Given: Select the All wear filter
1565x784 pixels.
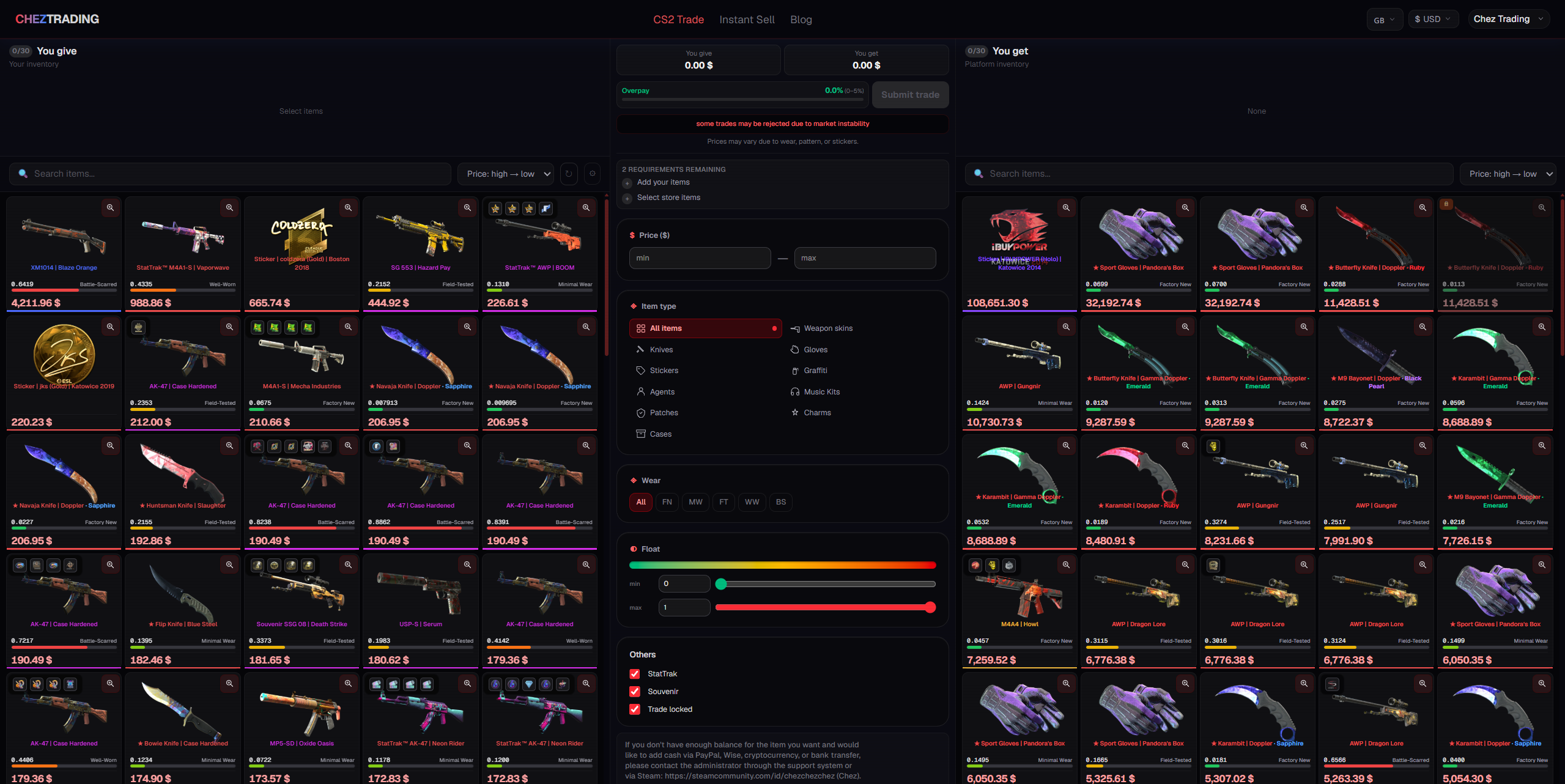Looking at the screenshot, I should click(x=641, y=502).
